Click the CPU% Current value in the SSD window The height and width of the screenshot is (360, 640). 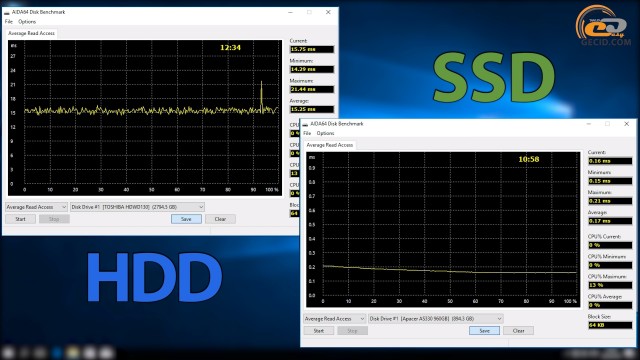(x=610, y=245)
